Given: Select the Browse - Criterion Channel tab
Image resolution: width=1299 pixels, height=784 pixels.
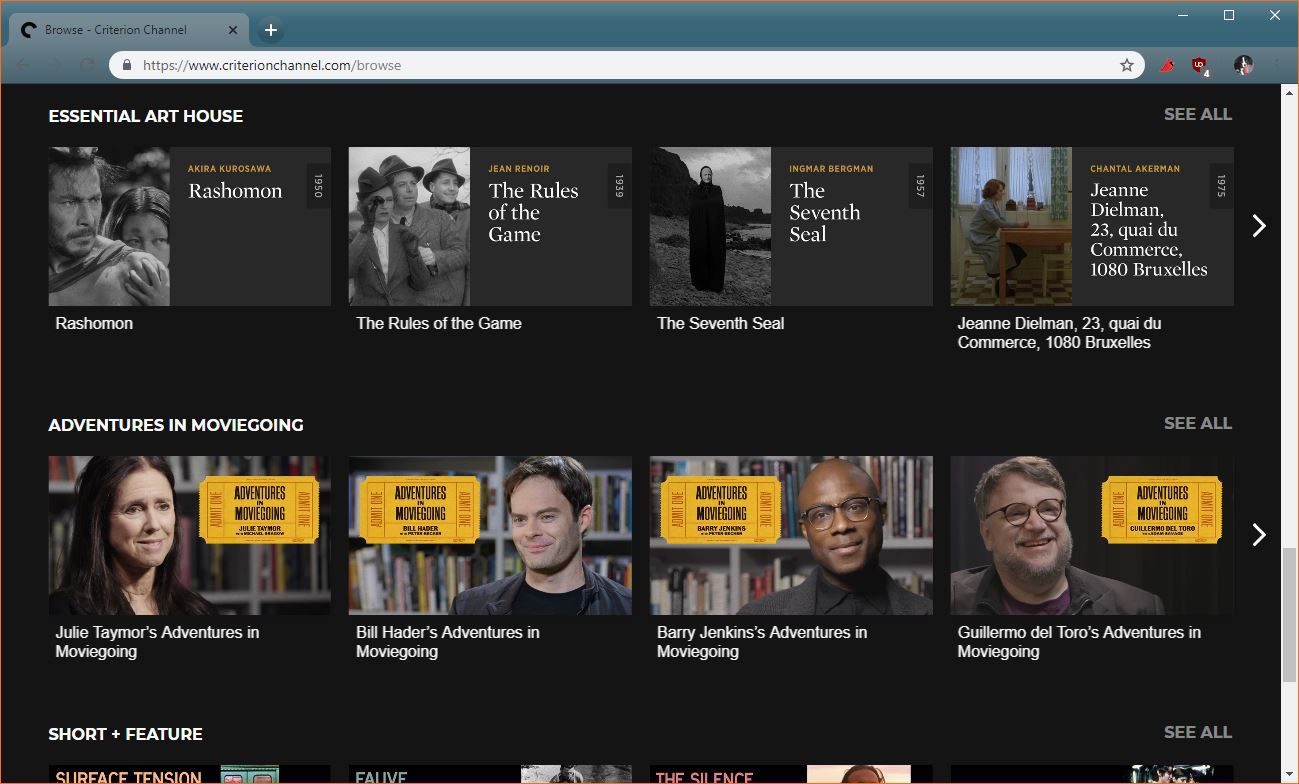Looking at the screenshot, I should click(x=129, y=30).
